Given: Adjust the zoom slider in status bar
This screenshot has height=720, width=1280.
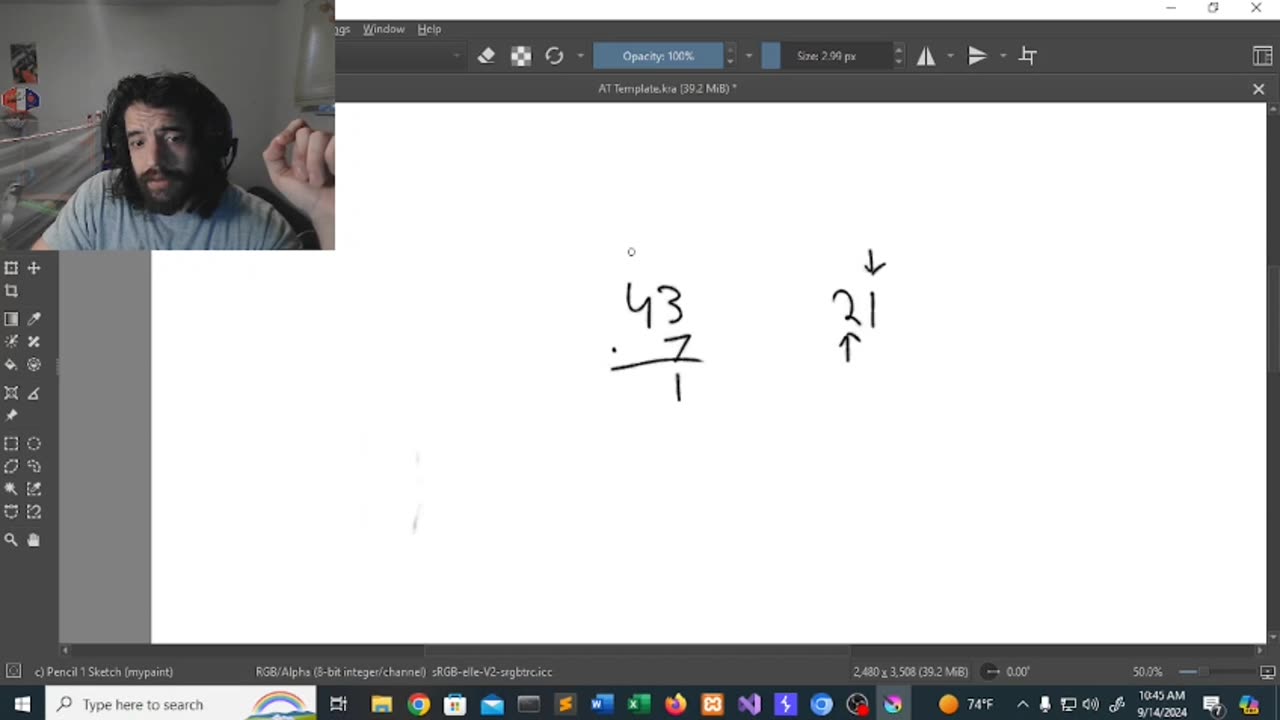Looking at the screenshot, I should coord(1214,672).
